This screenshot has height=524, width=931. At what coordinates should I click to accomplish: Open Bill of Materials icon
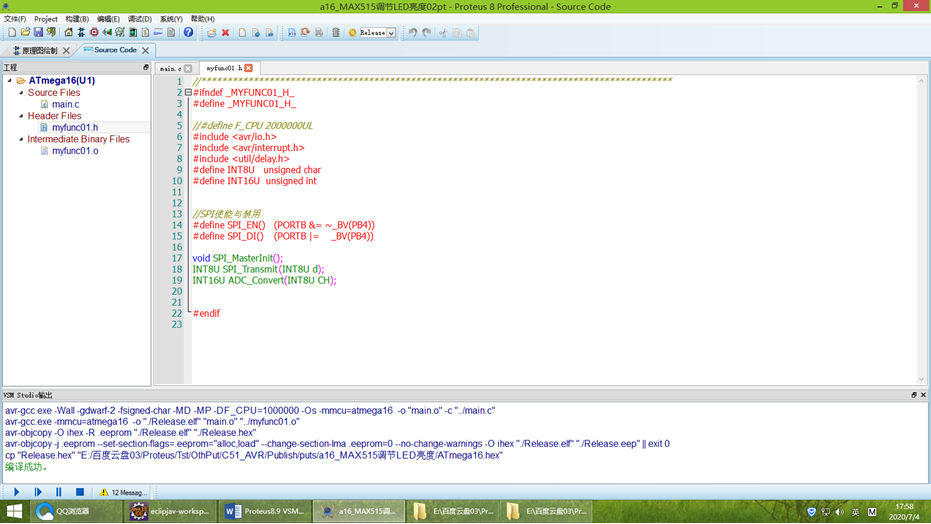pos(145,33)
